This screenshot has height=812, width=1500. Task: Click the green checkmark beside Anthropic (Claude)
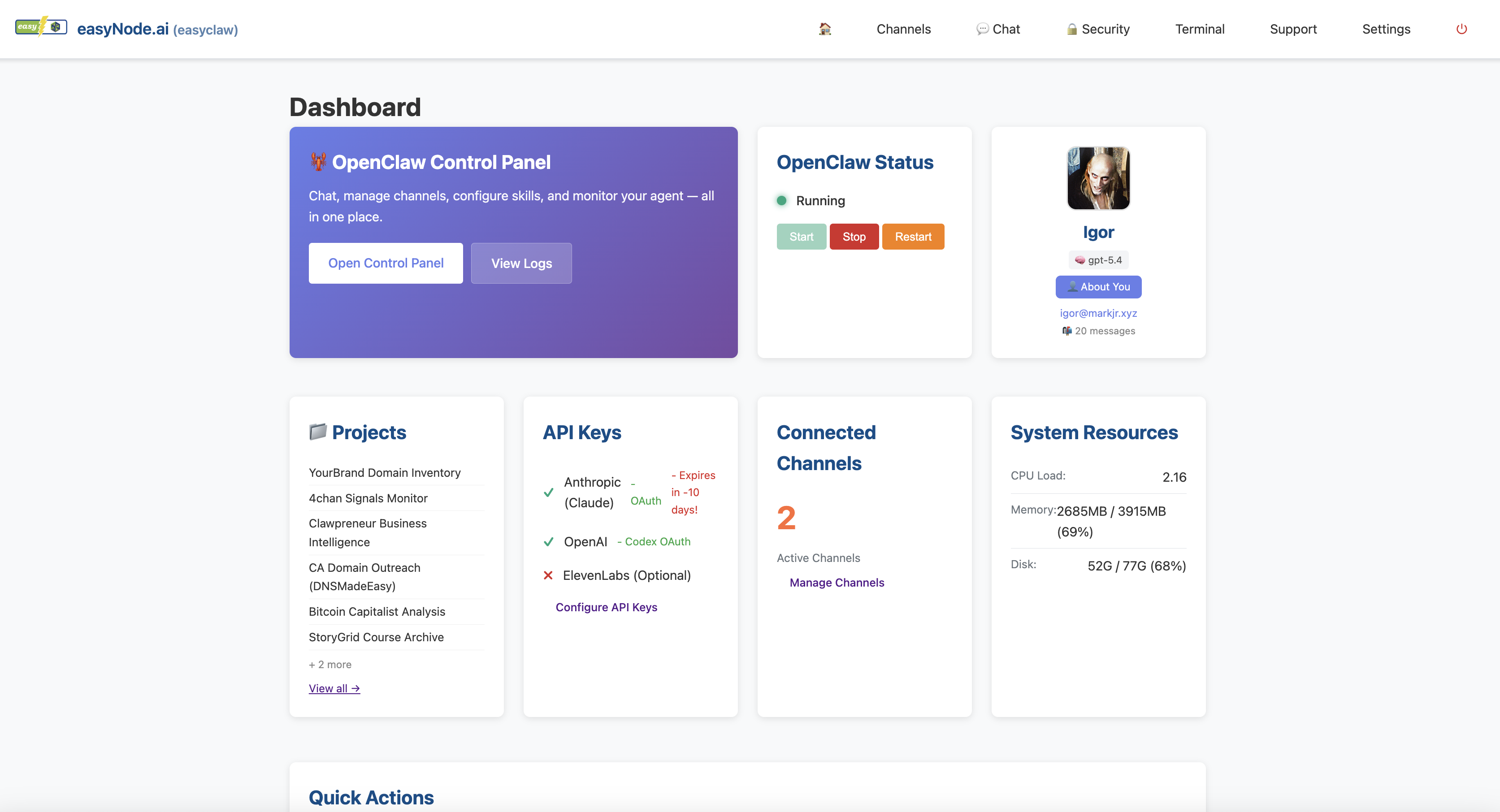[x=549, y=492]
